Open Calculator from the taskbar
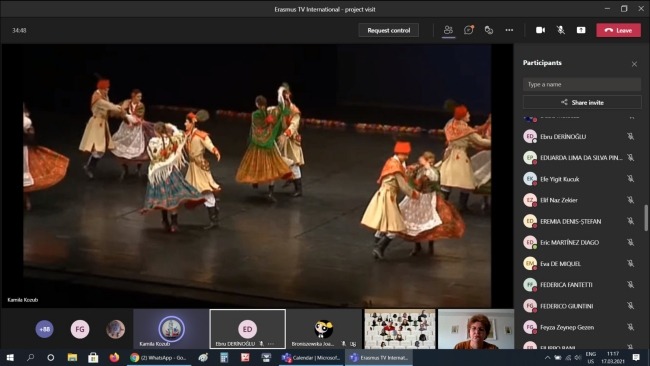This screenshot has width=650, height=366. coord(224,357)
